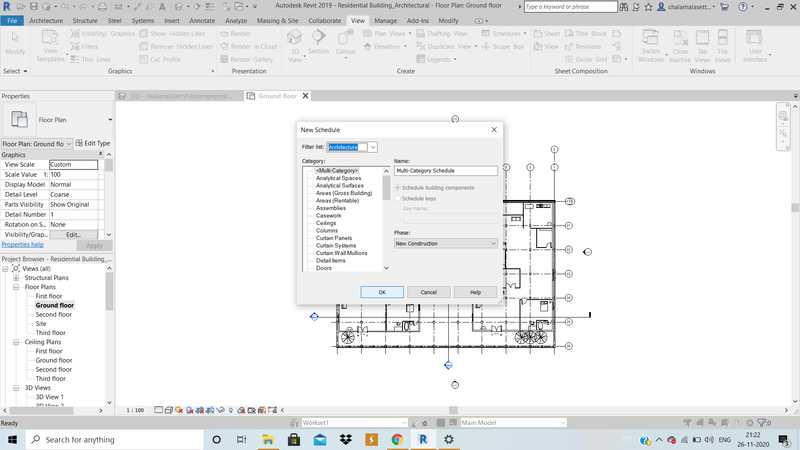800x450 pixels.
Task: Click the Title Block tool
Action: tap(586, 34)
